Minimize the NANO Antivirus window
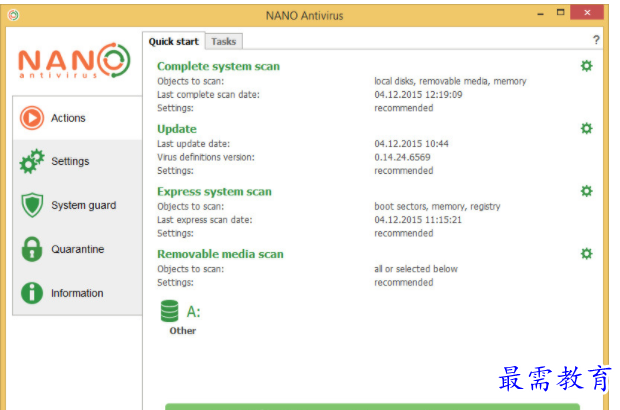620x410 pixels. 541,13
